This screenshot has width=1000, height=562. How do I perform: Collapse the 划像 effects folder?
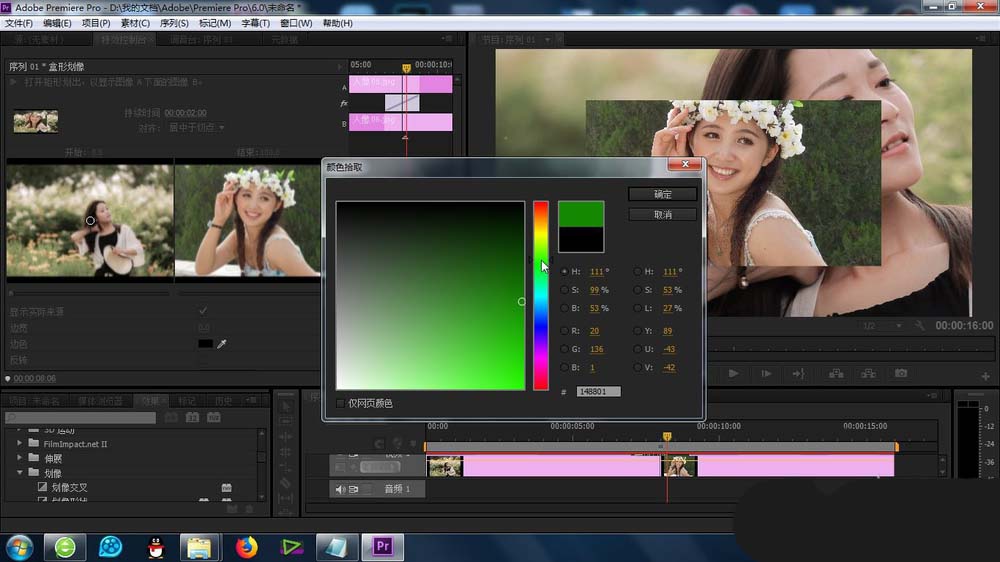coord(20,473)
